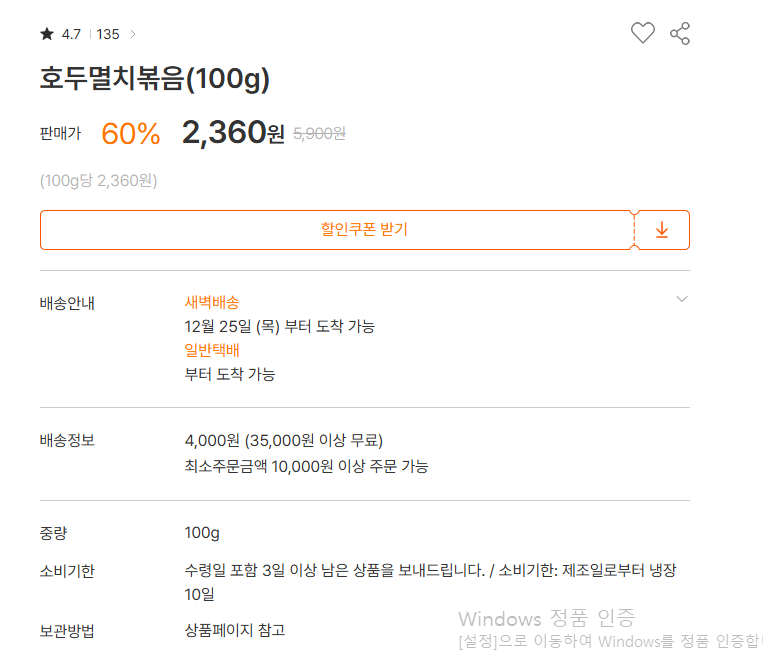Select the 새벽배송 delivery option text
This screenshot has height=665, width=763.
(212, 302)
